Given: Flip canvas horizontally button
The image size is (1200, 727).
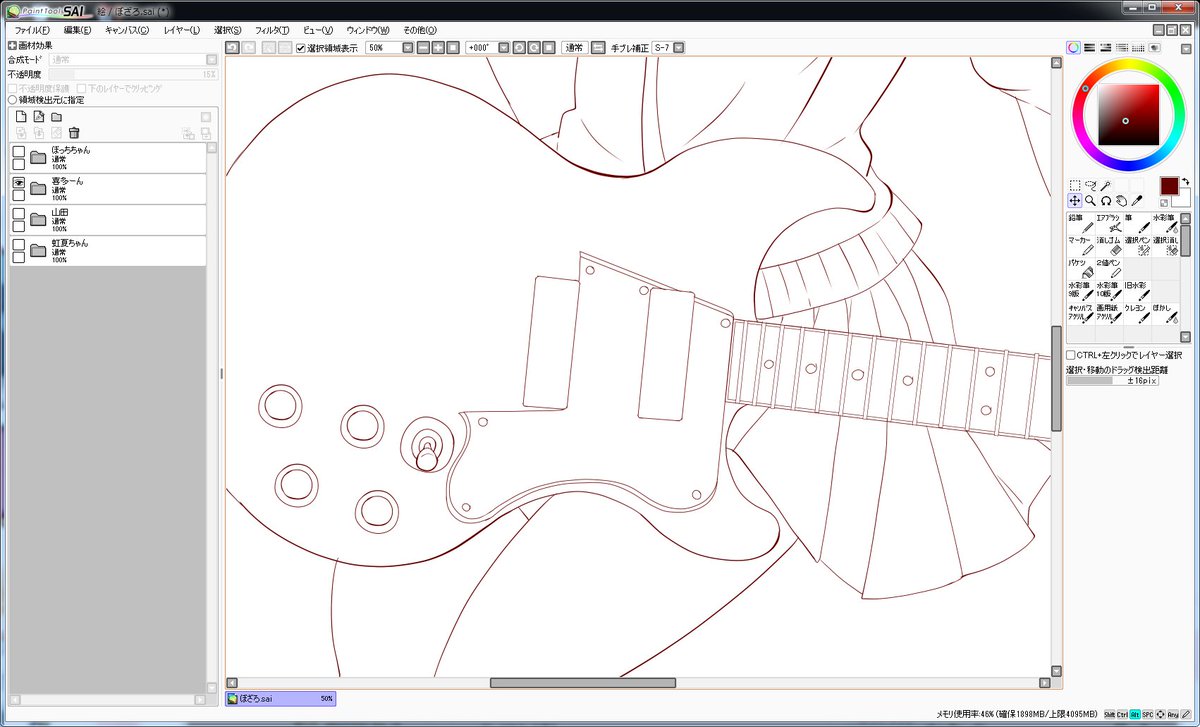Looking at the screenshot, I should [597, 47].
